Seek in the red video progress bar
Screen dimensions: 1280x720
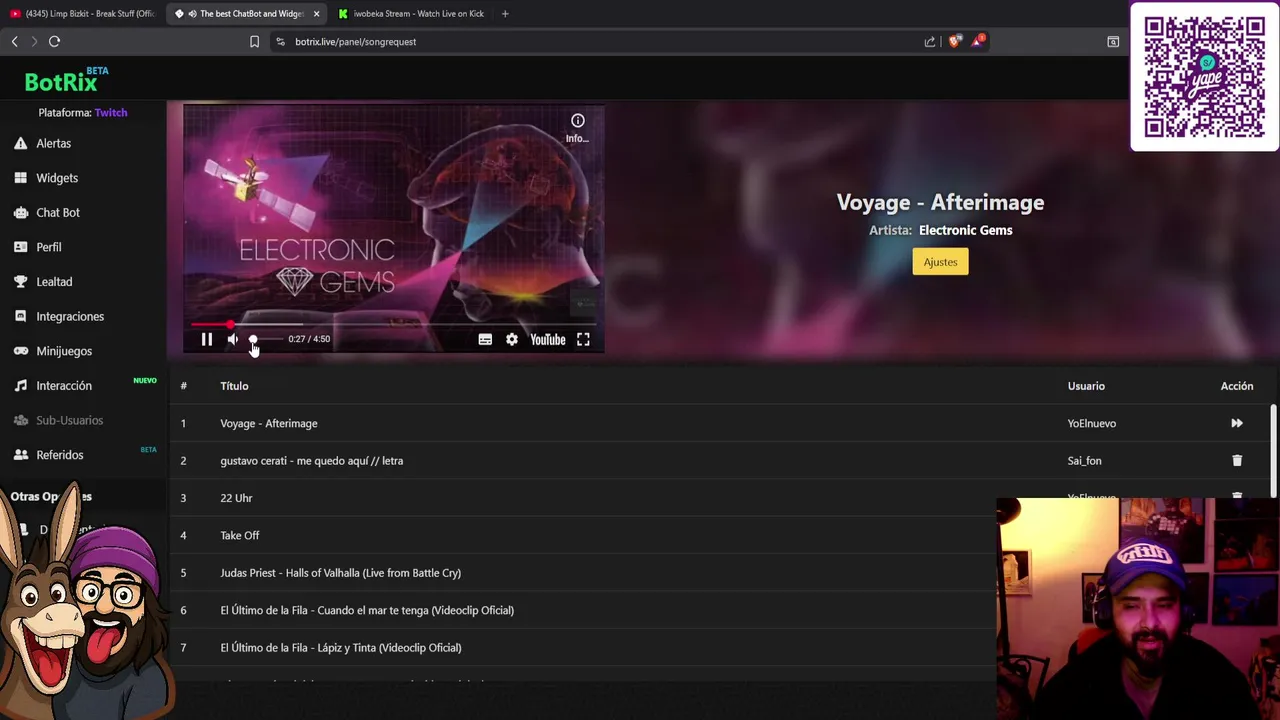point(393,324)
